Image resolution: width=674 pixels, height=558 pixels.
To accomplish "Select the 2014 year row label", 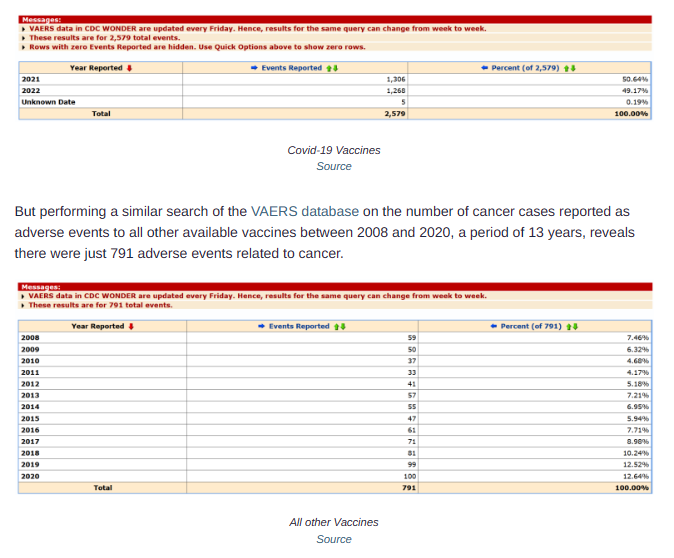I will pyautogui.click(x=30, y=407).
